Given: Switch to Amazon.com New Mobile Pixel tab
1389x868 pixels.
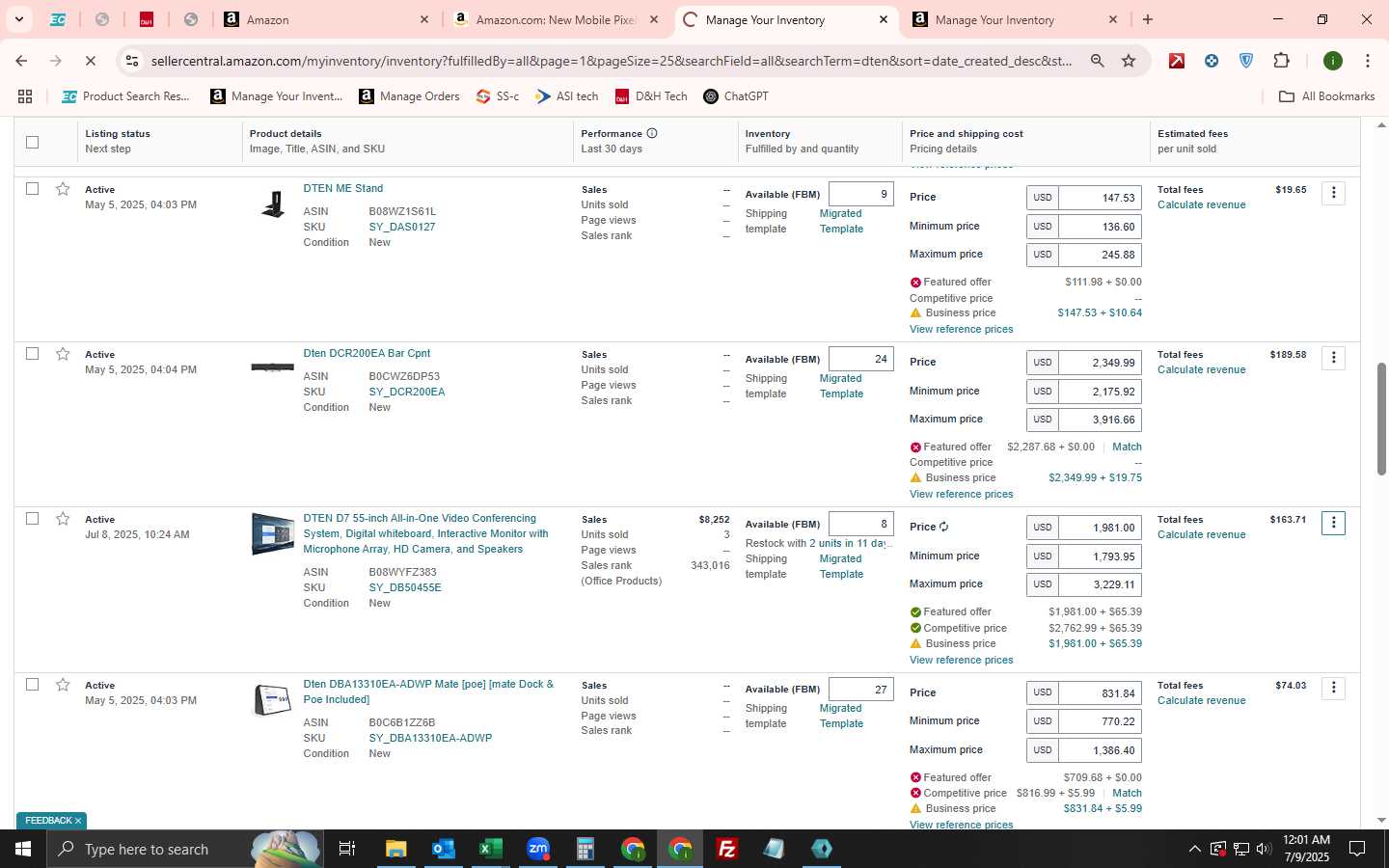Looking at the screenshot, I should tap(557, 19).
